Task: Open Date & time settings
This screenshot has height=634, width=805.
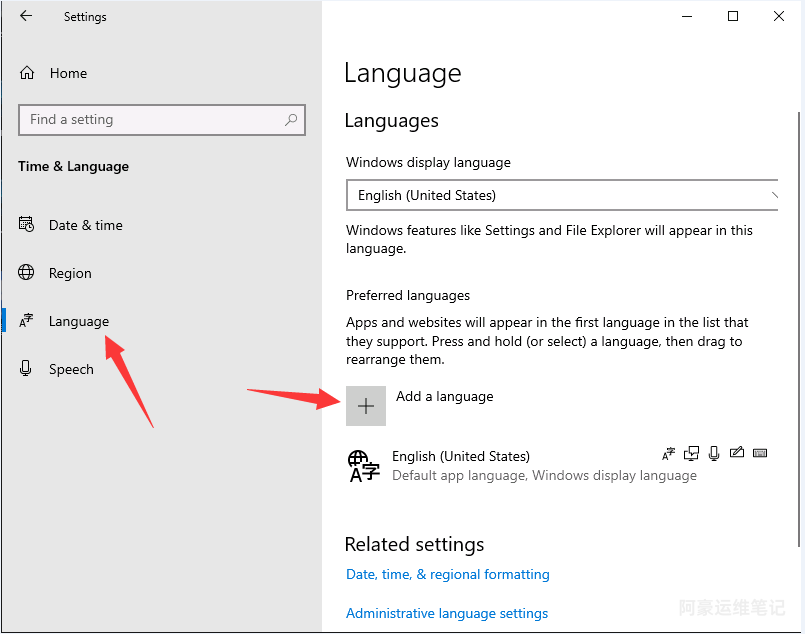Action: (85, 225)
